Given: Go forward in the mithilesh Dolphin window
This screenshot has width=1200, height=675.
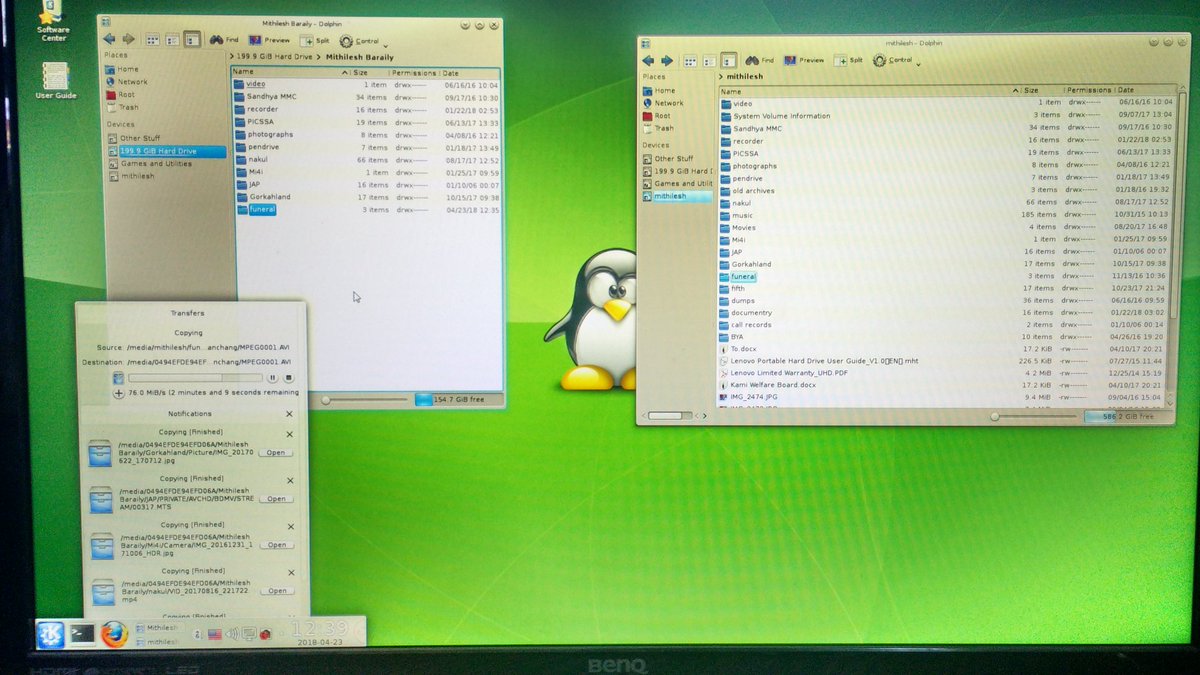Looking at the screenshot, I should [x=666, y=60].
